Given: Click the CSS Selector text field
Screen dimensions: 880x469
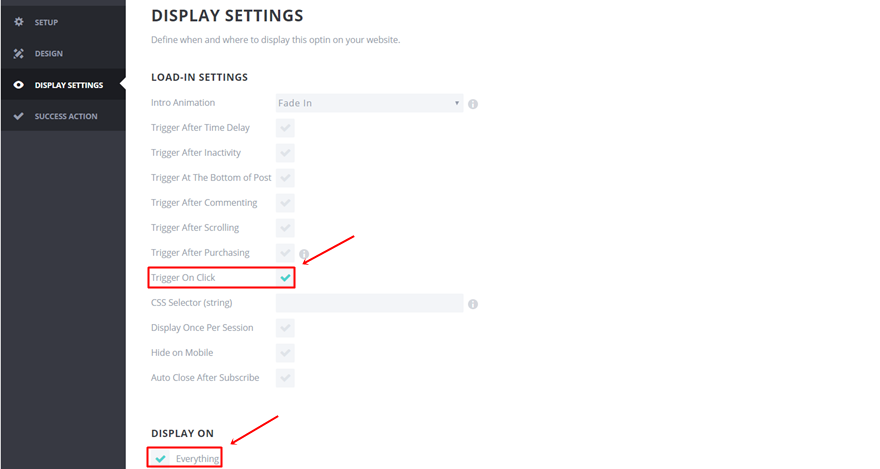Looking at the screenshot, I should [369, 303].
